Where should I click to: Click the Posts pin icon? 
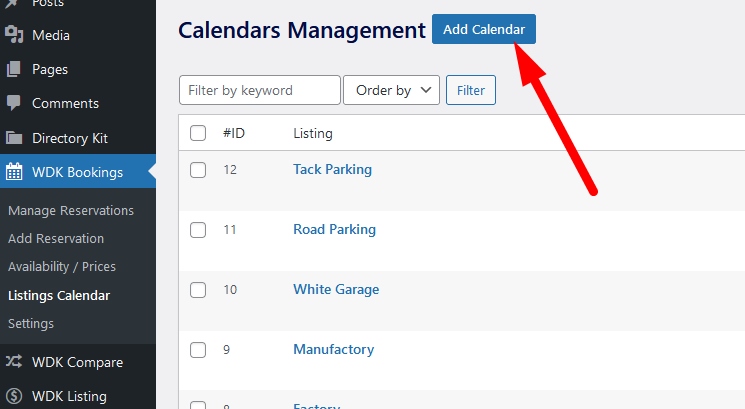pos(12,3)
